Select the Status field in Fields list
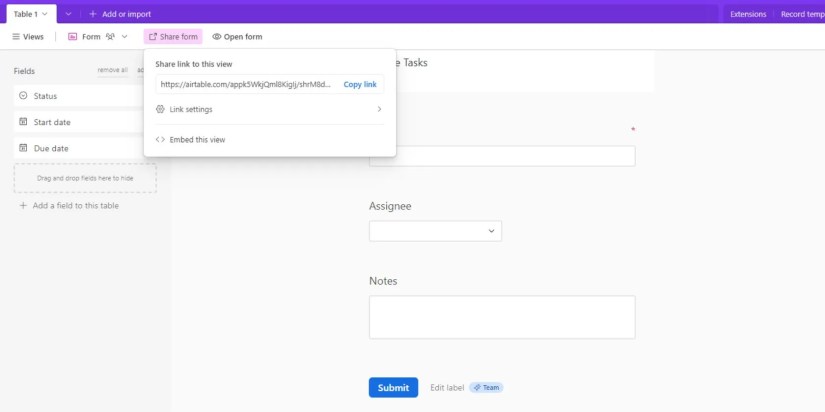Viewport: 825px width, 412px height. coord(79,96)
